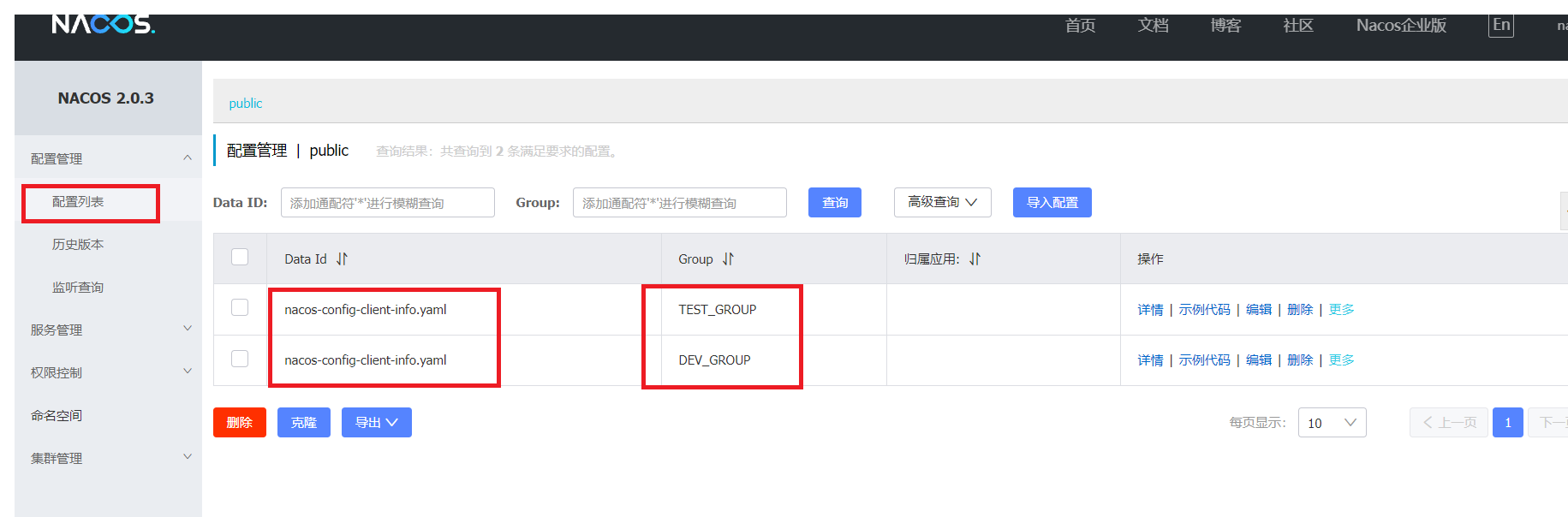
Task: Open 示例代码 for the TEST_GROUP row
Action: pos(1204,309)
